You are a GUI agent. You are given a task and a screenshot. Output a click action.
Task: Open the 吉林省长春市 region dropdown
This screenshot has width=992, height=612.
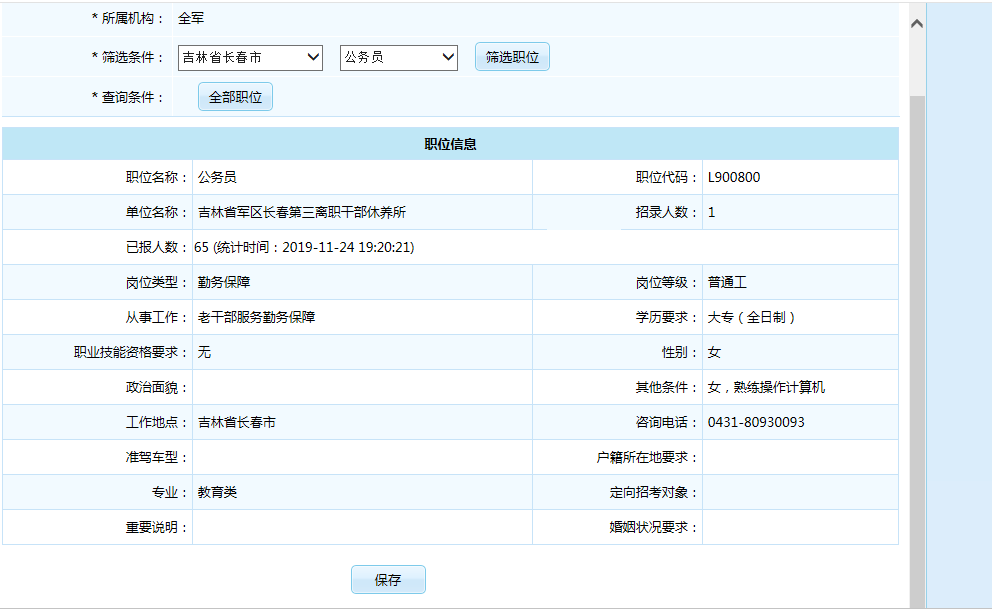(250, 58)
